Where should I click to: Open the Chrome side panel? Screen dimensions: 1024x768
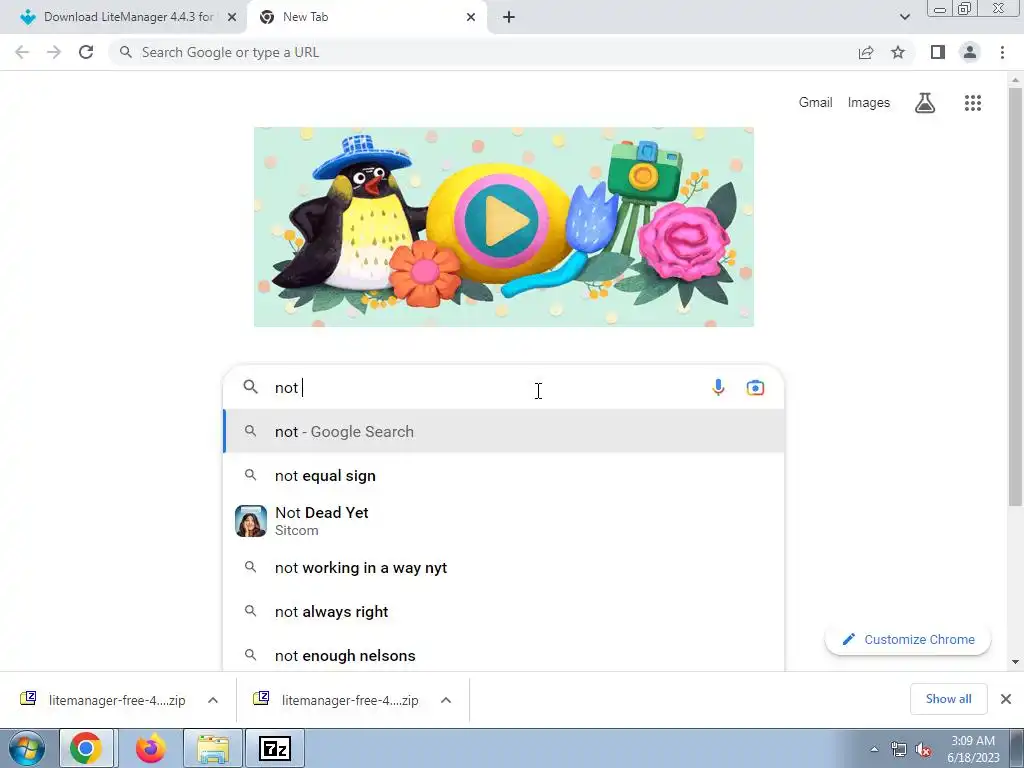click(938, 52)
